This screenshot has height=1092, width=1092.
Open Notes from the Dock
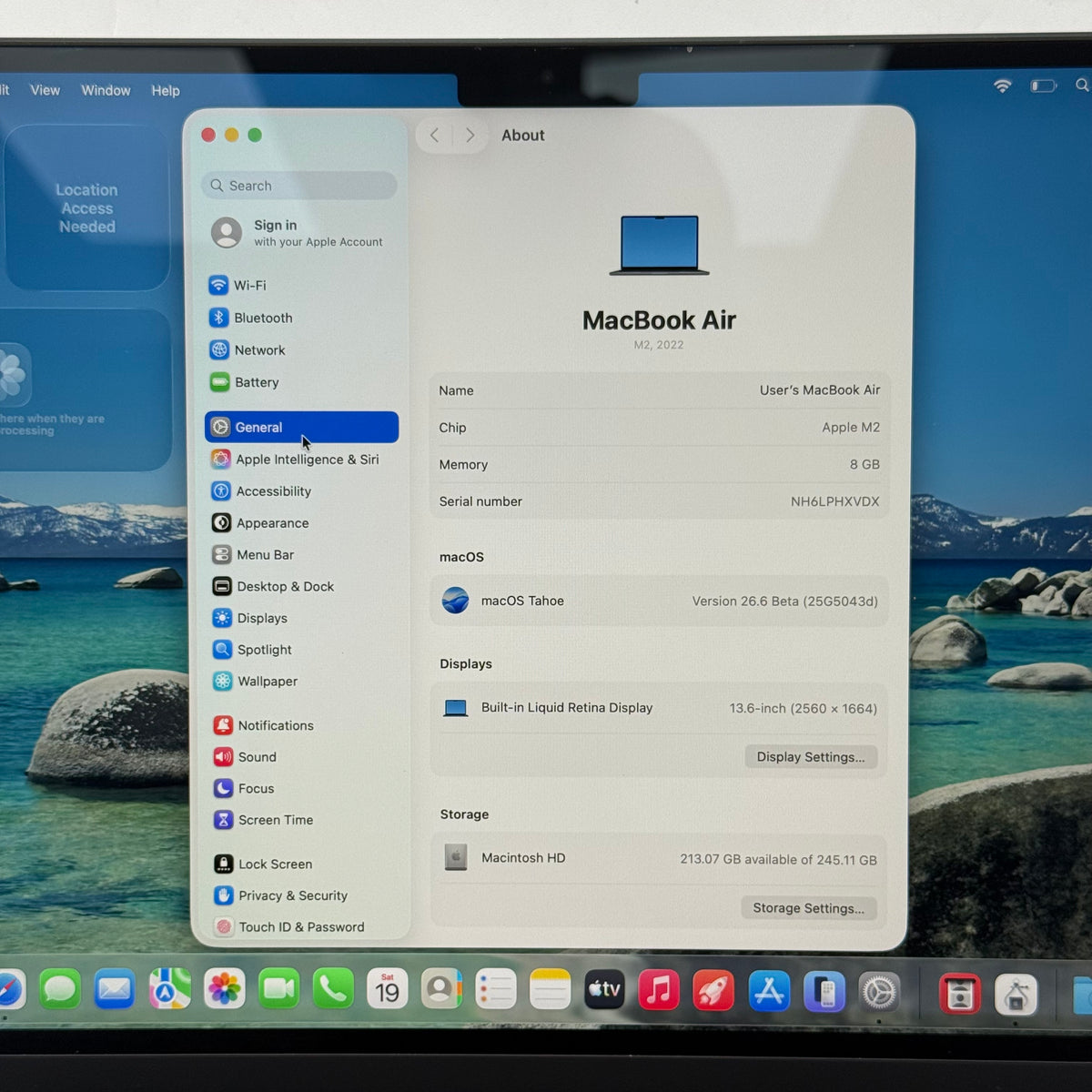[550, 989]
